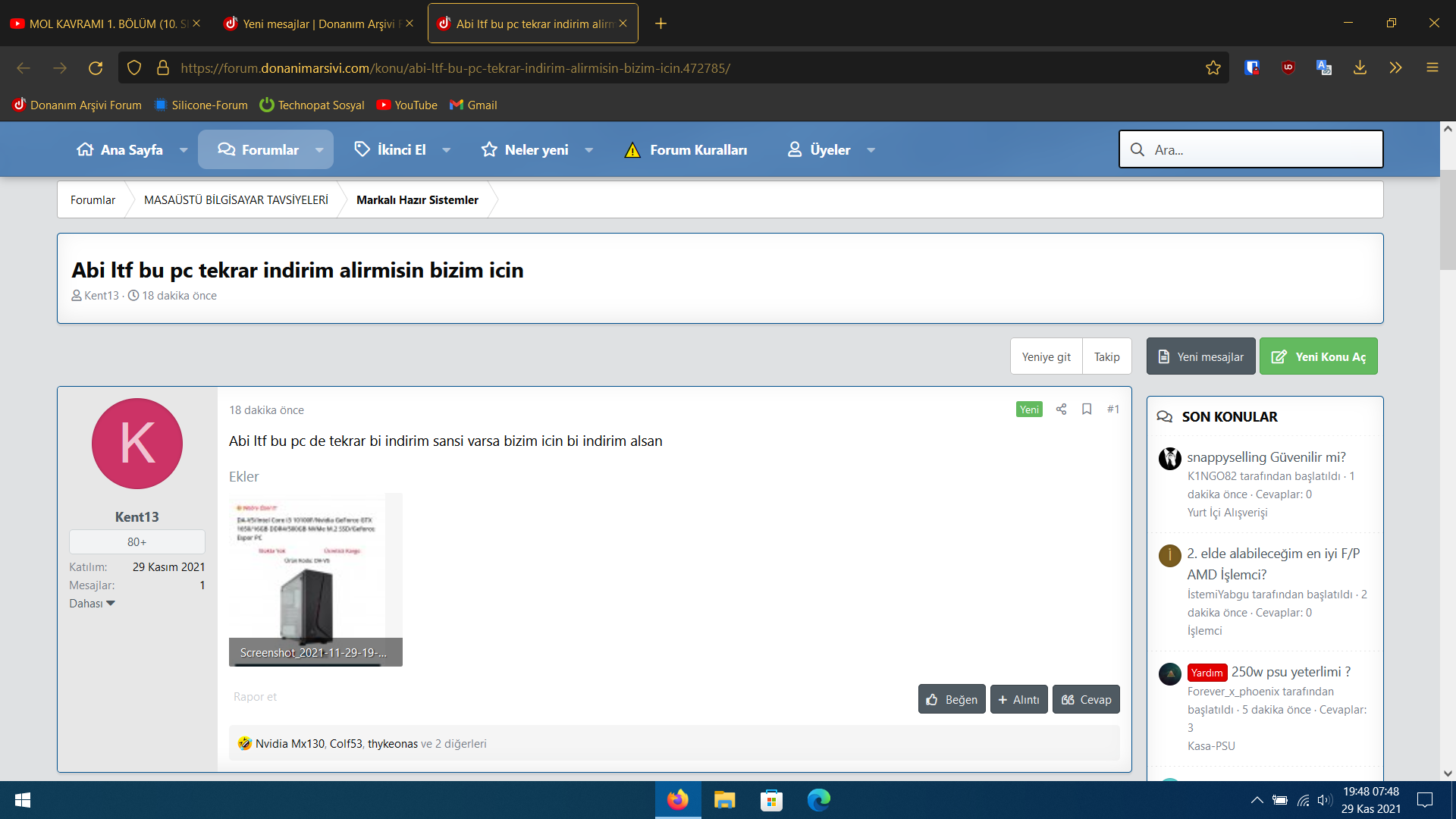Open Forum Kuralları nav item
Viewport: 1456px width, 819px height.
pyautogui.click(x=686, y=150)
